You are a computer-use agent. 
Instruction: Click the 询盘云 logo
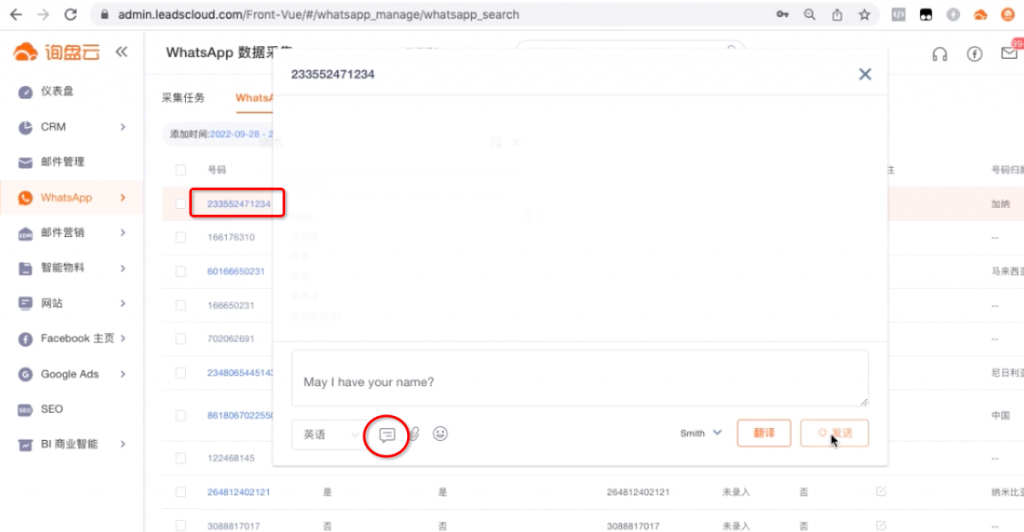(x=57, y=52)
